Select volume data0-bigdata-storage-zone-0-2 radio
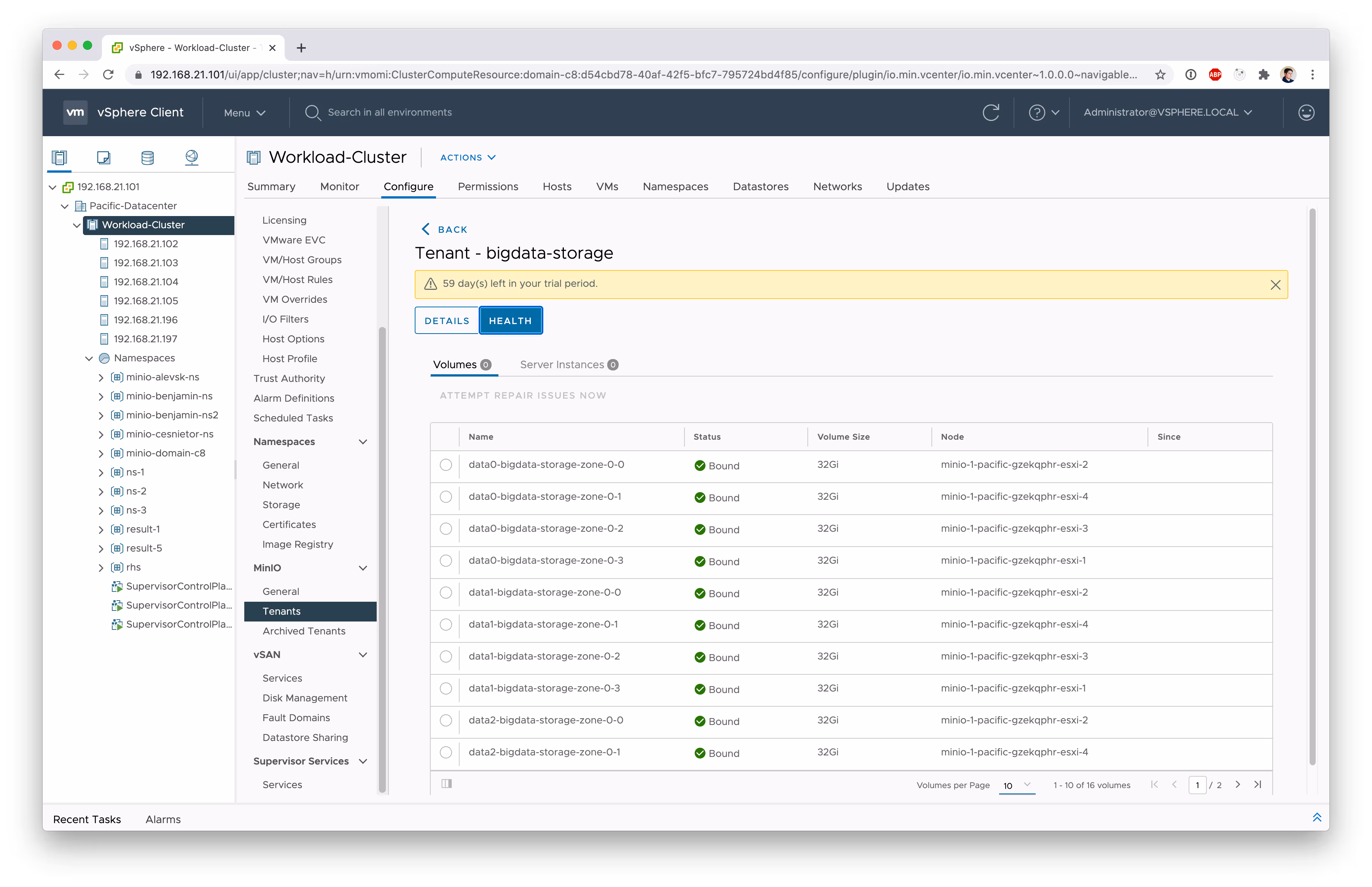The width and height of the screenshot is (1372, 887). (446, 529)
